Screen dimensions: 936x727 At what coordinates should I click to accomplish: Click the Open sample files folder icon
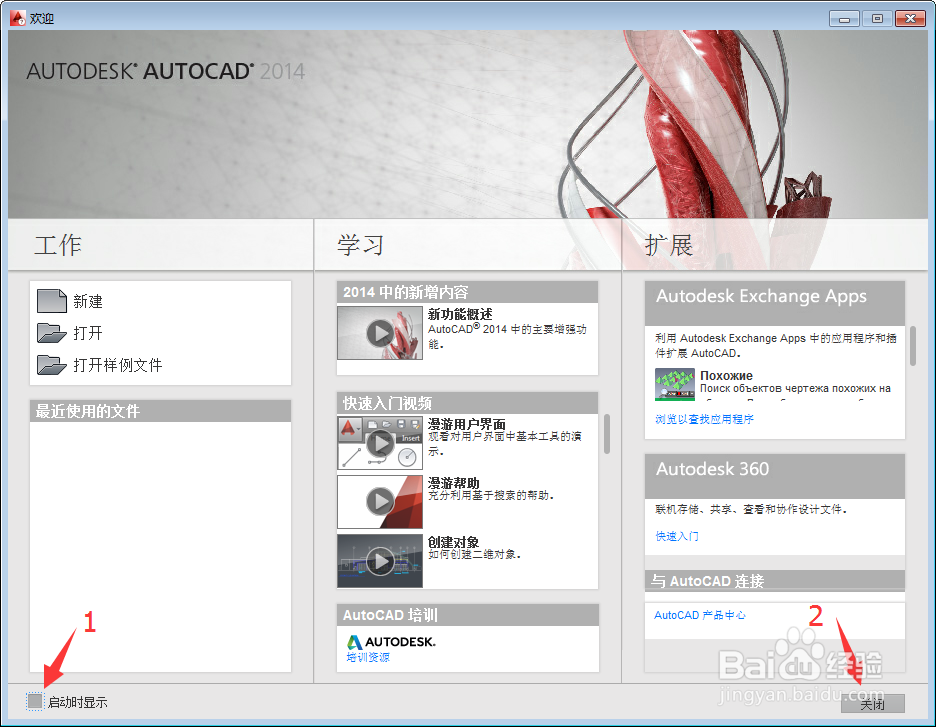click(x=52, y=365)
